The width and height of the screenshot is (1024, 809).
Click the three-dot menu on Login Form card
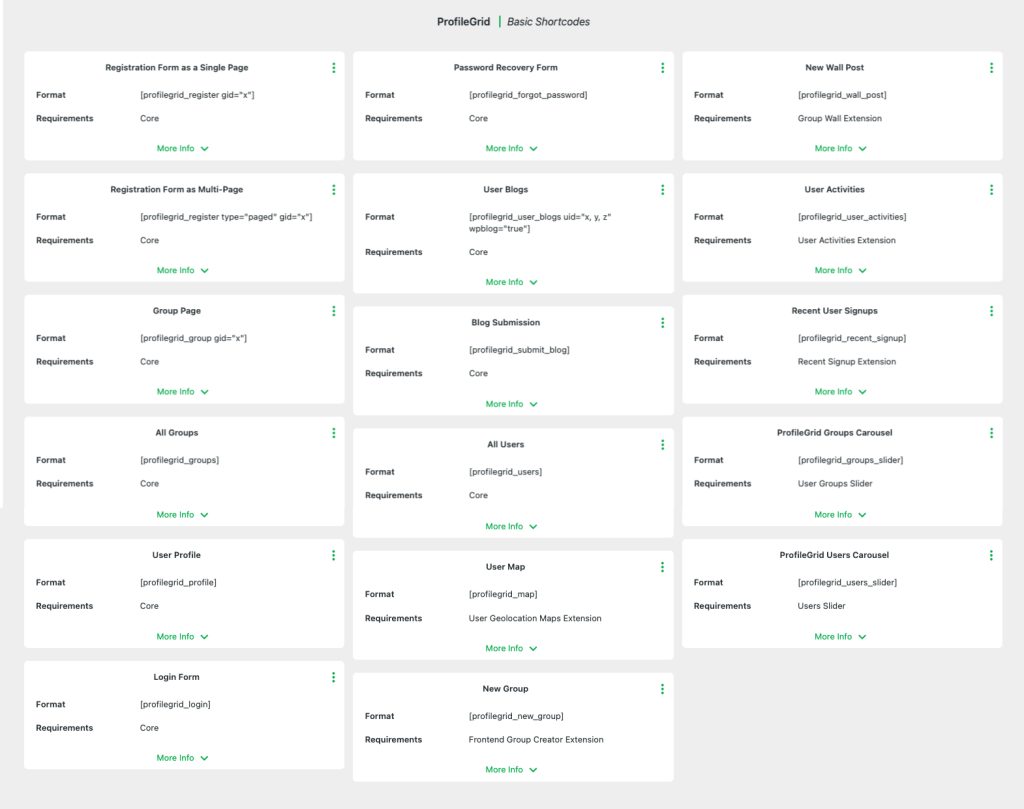click(333, 677)
